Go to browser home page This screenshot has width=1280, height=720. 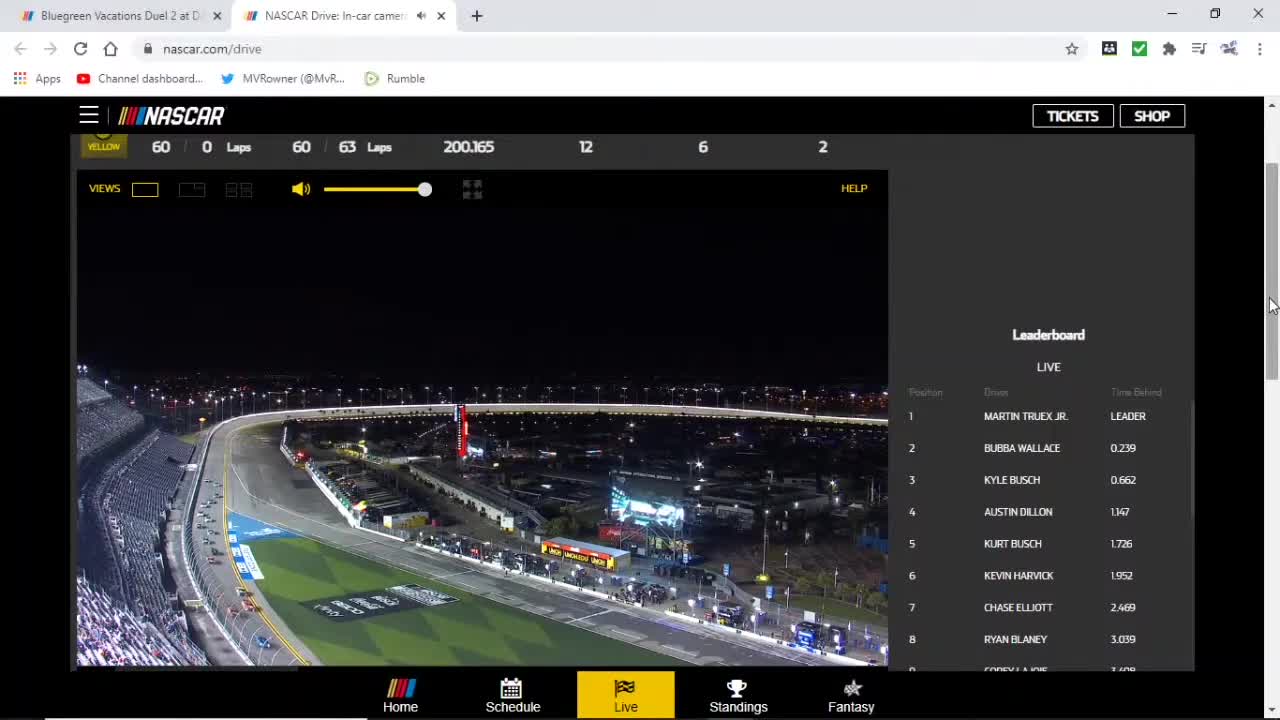110,49
